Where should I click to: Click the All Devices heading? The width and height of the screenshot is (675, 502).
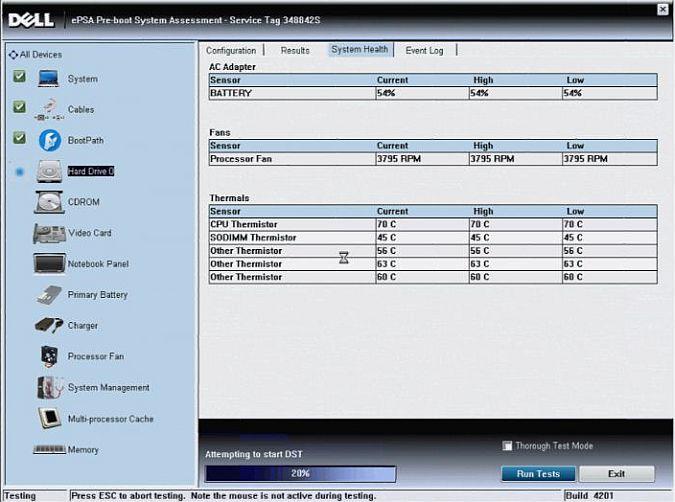(41, 55)
